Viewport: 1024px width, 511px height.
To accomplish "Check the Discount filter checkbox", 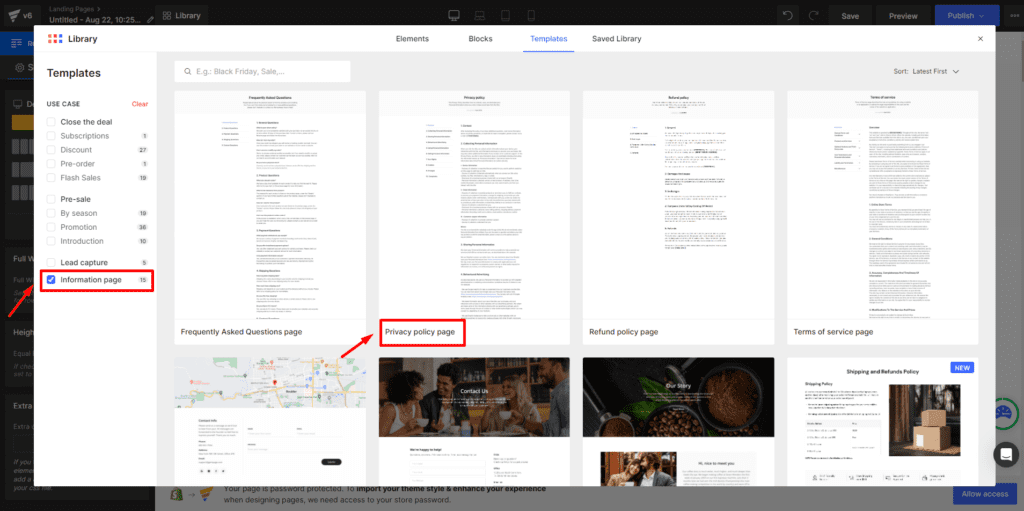I will click(51, 150).
